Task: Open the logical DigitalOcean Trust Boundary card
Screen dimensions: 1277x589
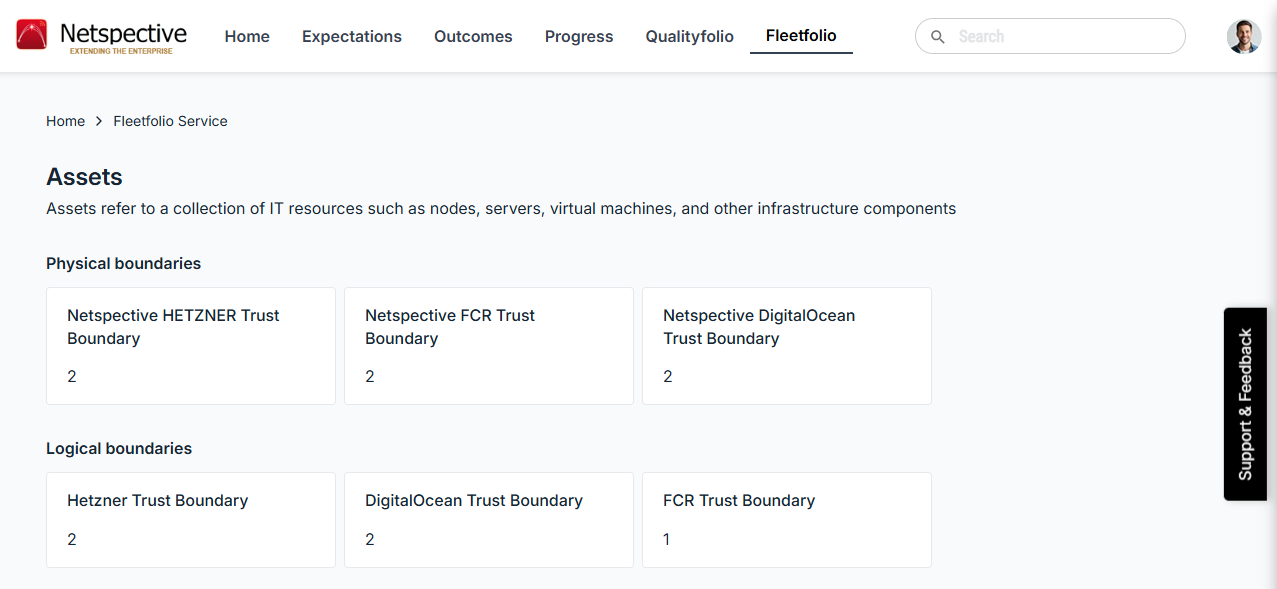Action: 489,520
